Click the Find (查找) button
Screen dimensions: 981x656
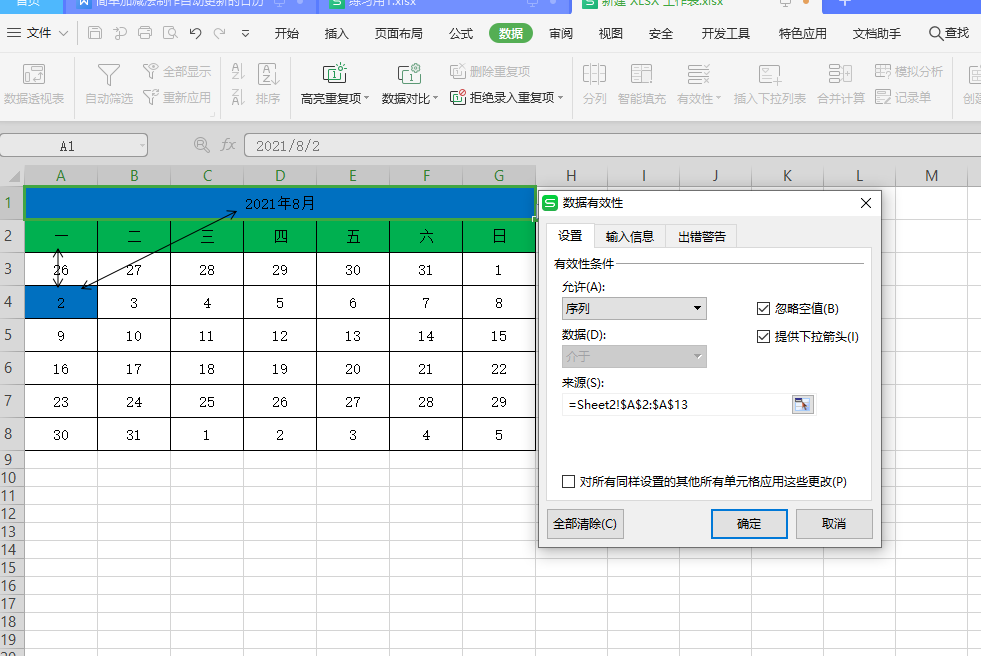click(948, 33)
